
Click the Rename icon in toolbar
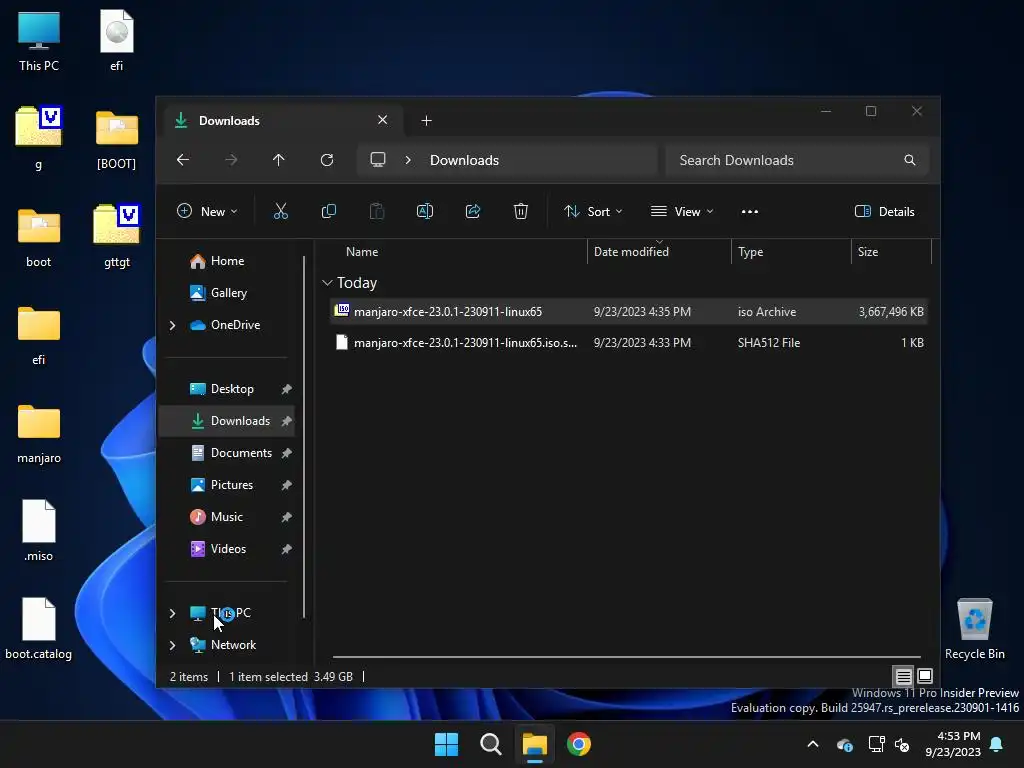point(424,211)
